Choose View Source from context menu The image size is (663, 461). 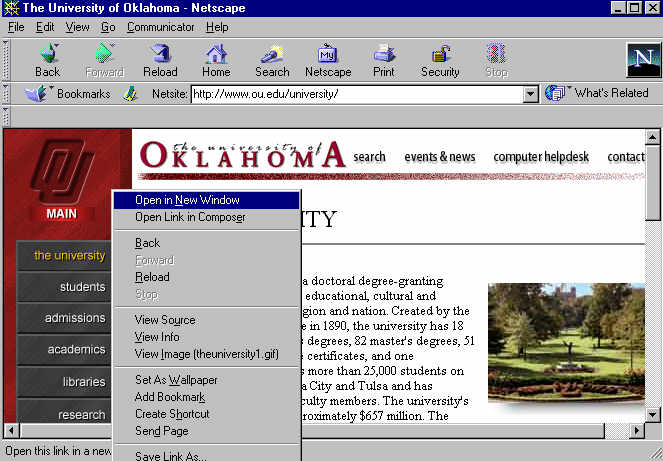pos(206,320)
